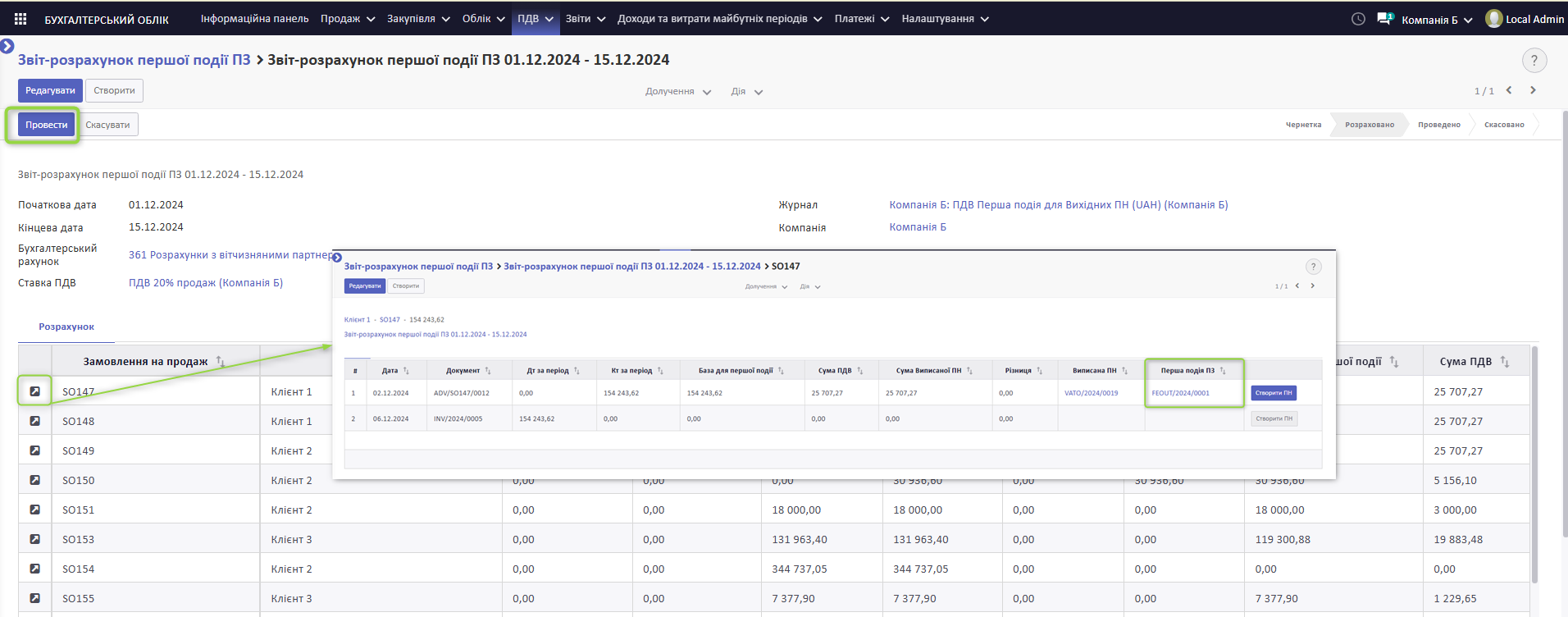Screen dimensions: 1568x617
Task: Open FEOUT/2024/0001 link in SO147 inset
Action: pos(1180,393)
